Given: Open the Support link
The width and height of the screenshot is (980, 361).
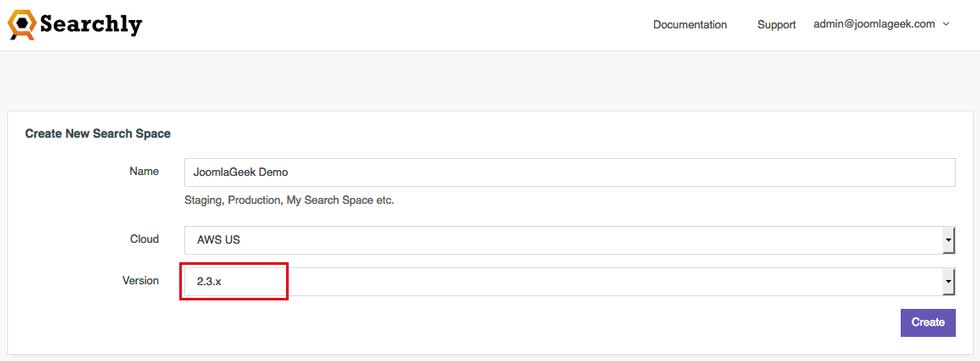Looking at the screenshot, I should coord(776,25).
